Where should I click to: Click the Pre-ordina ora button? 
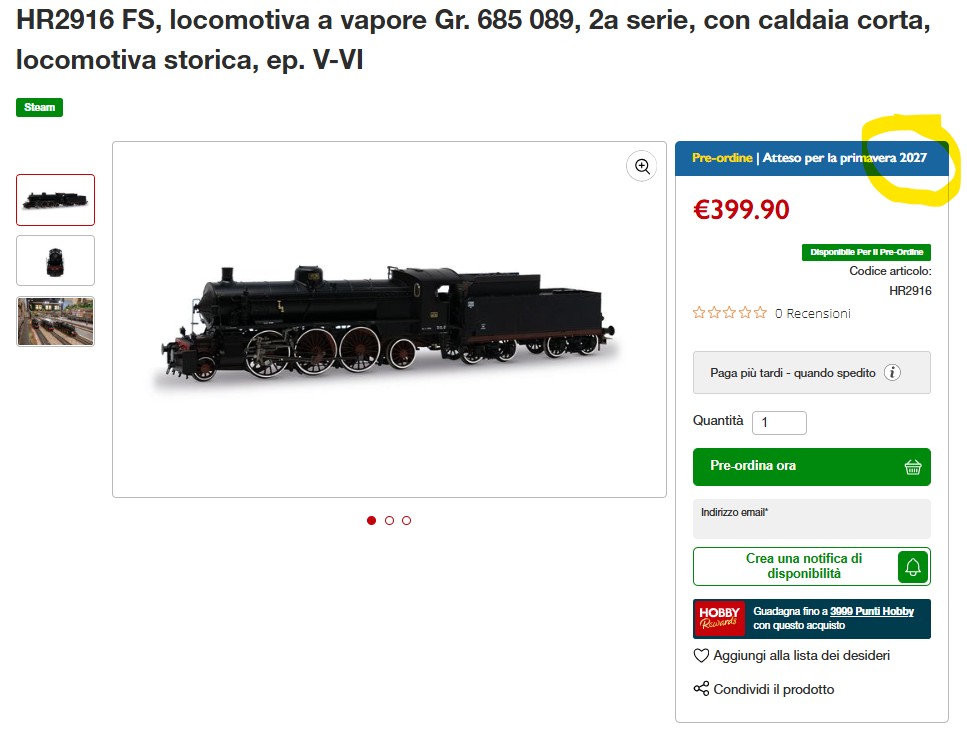(812, 467)
